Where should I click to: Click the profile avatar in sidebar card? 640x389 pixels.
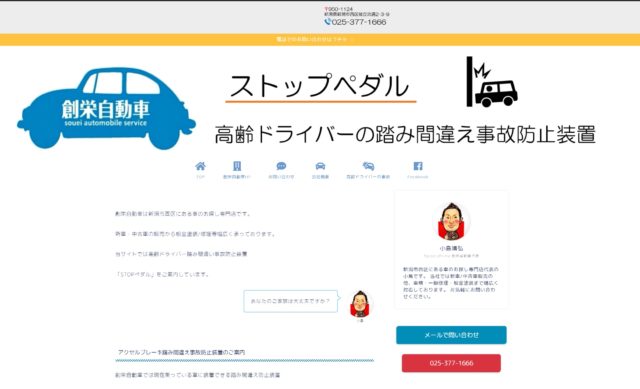pyautogui.click(x=451, y=221)
